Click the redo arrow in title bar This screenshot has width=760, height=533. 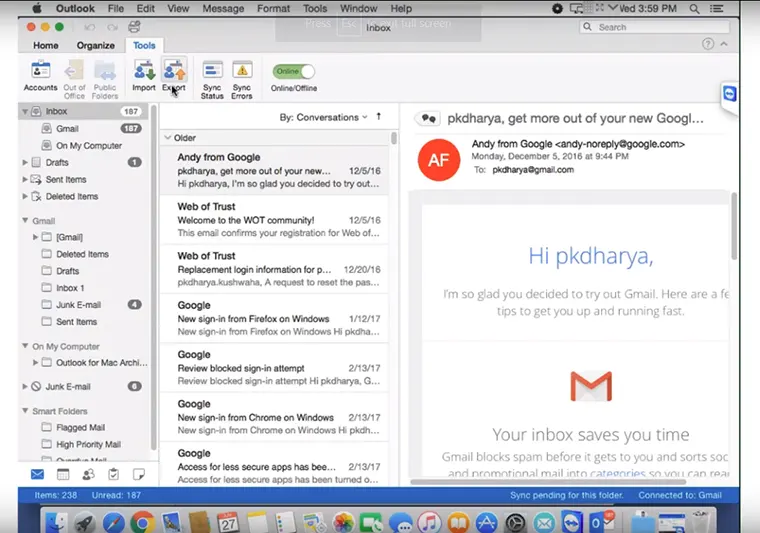pos(112,27)
